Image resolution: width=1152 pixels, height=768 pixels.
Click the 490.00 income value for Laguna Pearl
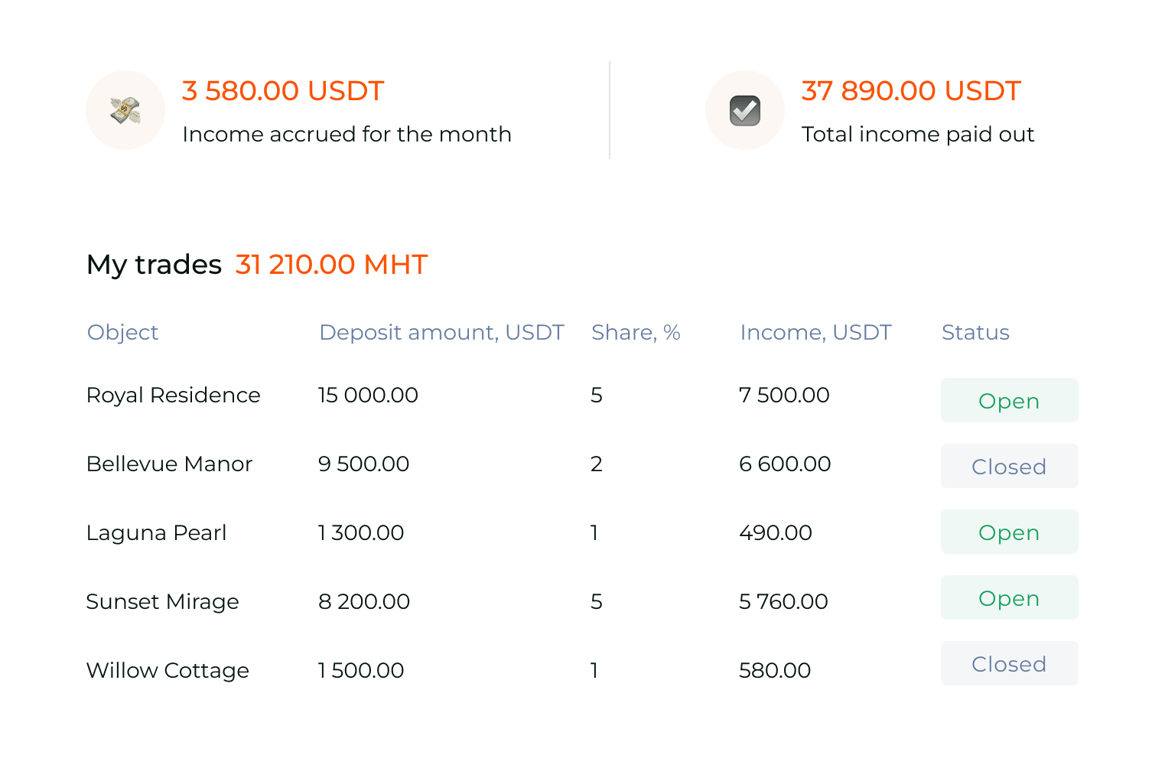coord(775,533)
